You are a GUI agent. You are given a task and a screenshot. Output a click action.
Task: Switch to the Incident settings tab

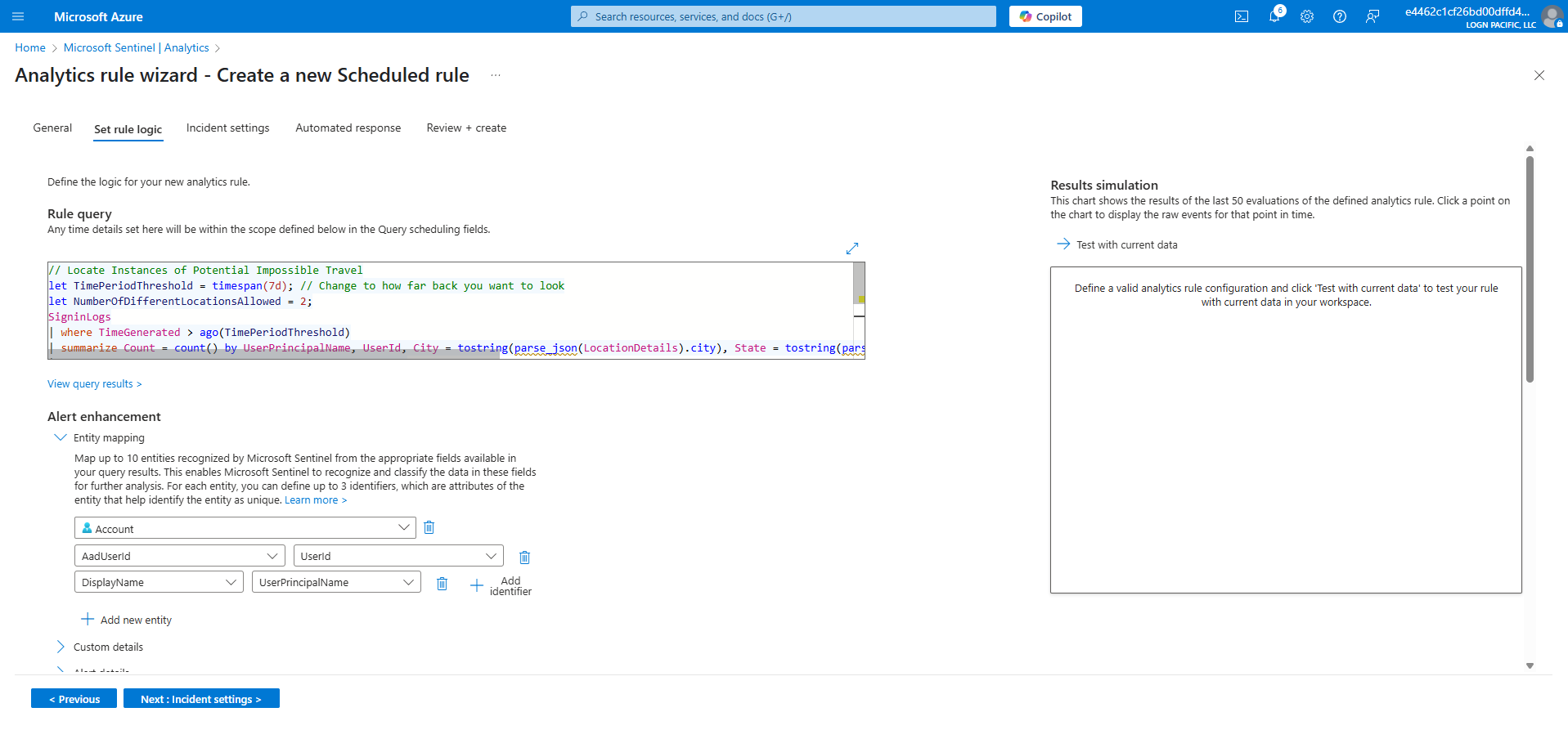tap(227, 128)
